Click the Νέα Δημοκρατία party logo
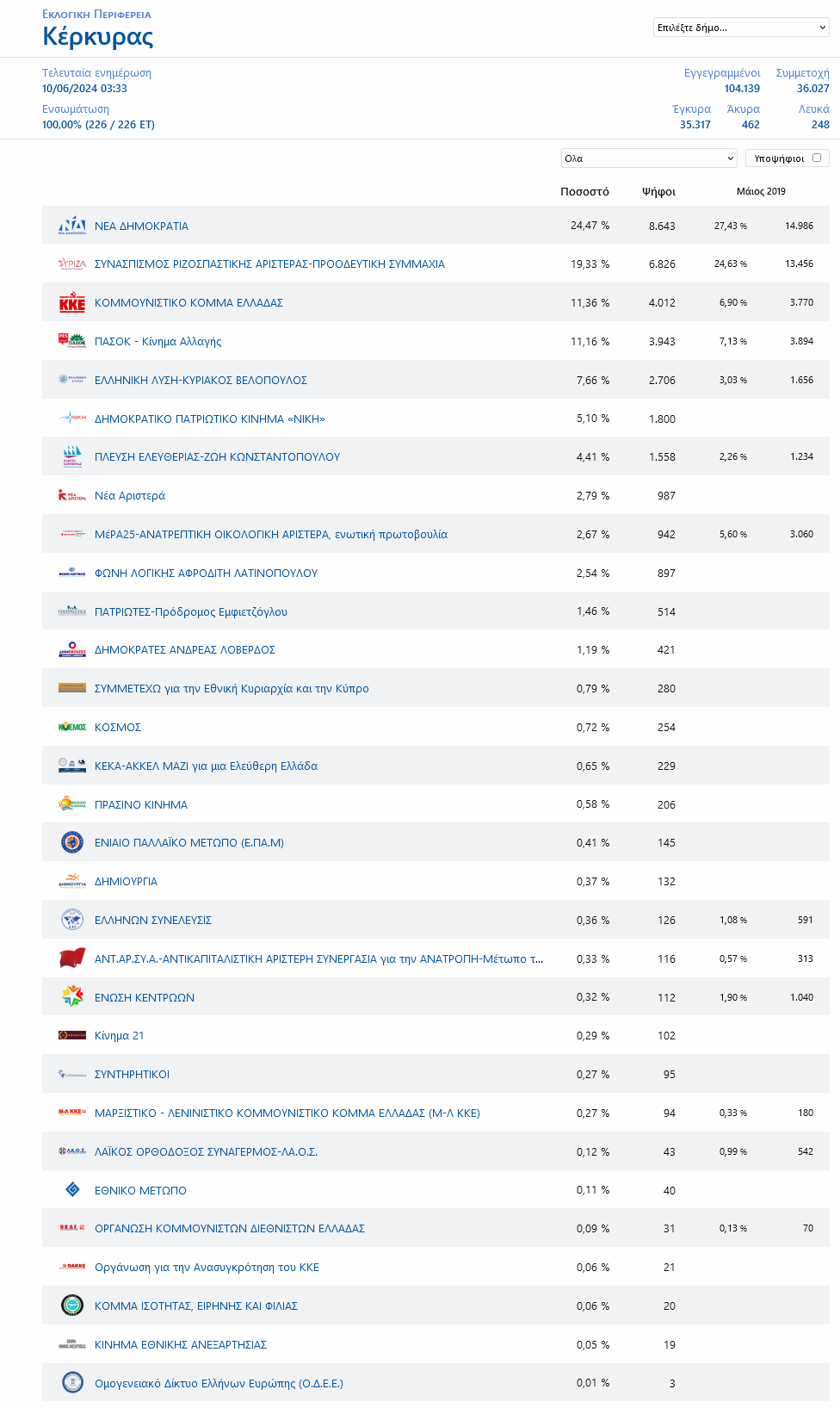This screenshot has height=1408, width=840. (x=72, y=226)
